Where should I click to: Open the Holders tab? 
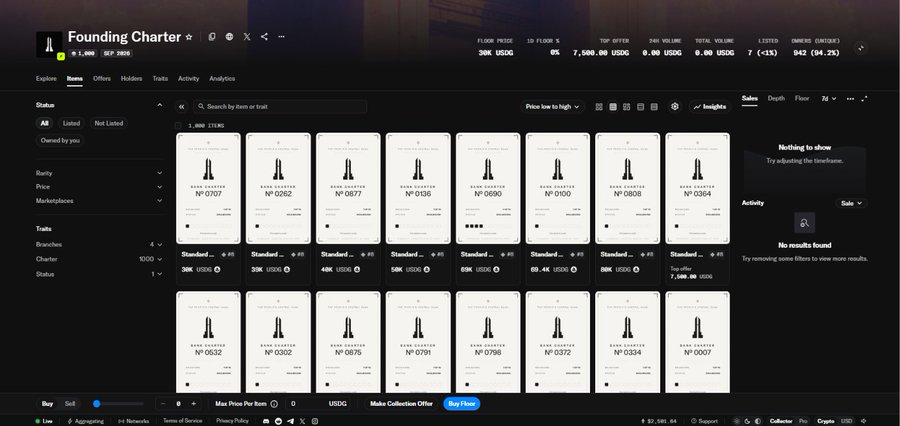click(x=131, y=79)
